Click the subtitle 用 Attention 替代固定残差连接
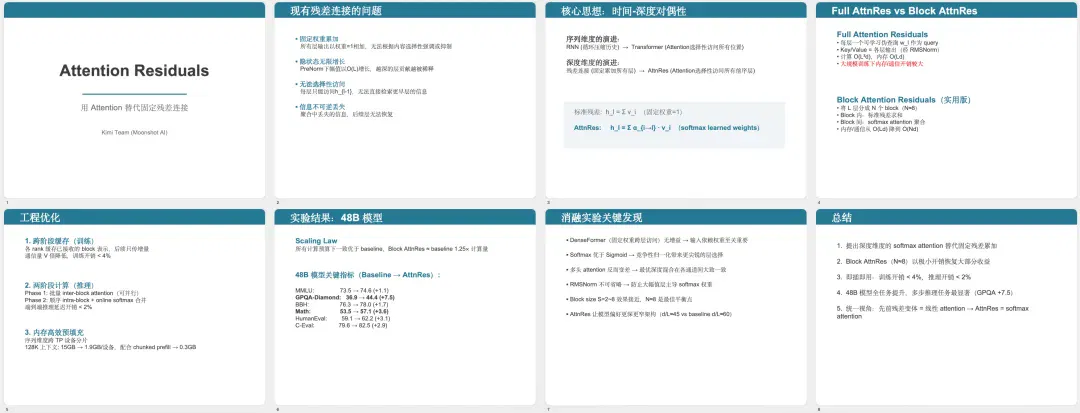 [x=134, y=107]
